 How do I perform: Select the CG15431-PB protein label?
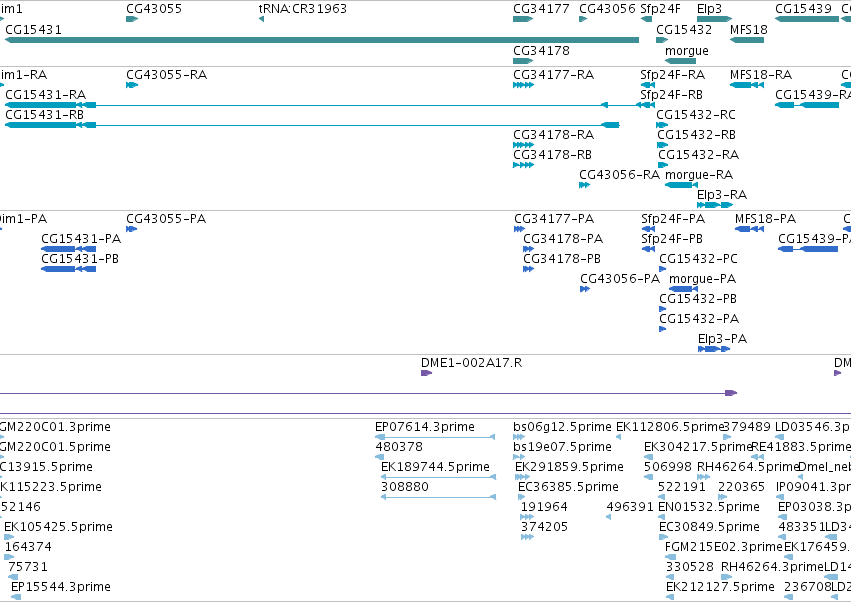(80, 259)
